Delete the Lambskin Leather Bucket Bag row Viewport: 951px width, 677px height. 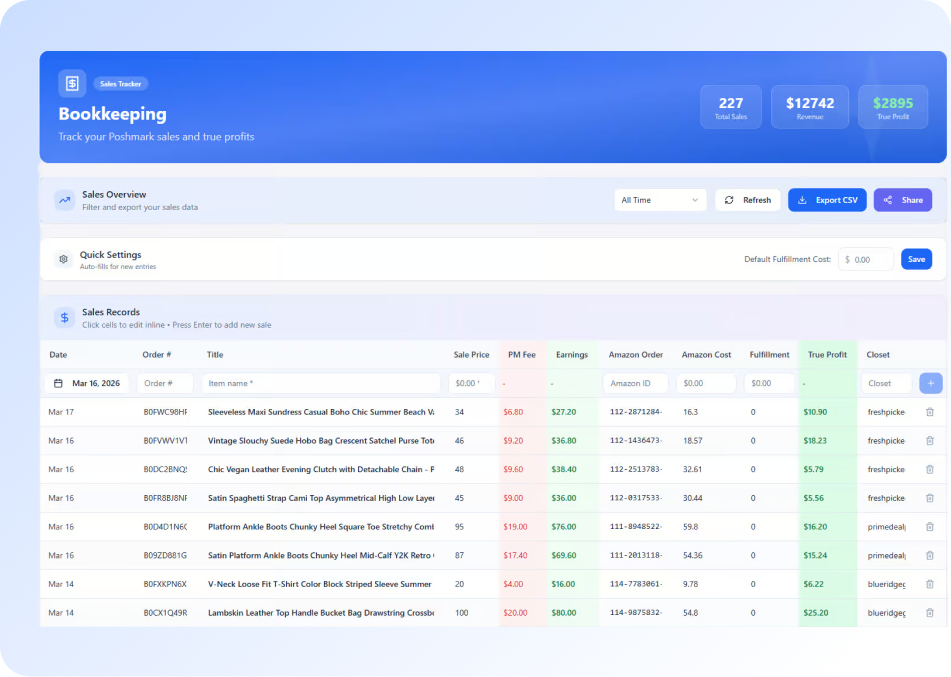929,613
